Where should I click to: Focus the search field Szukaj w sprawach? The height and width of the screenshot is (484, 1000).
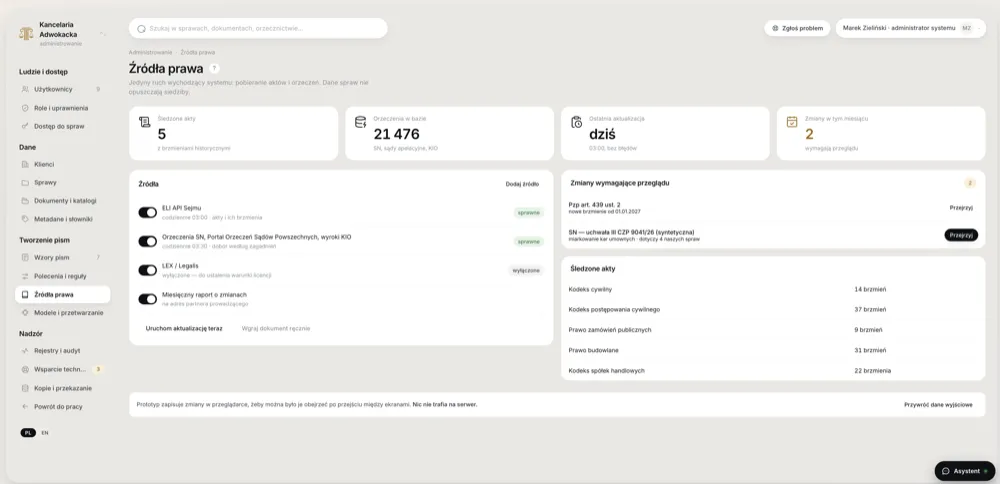pos(258,29)
